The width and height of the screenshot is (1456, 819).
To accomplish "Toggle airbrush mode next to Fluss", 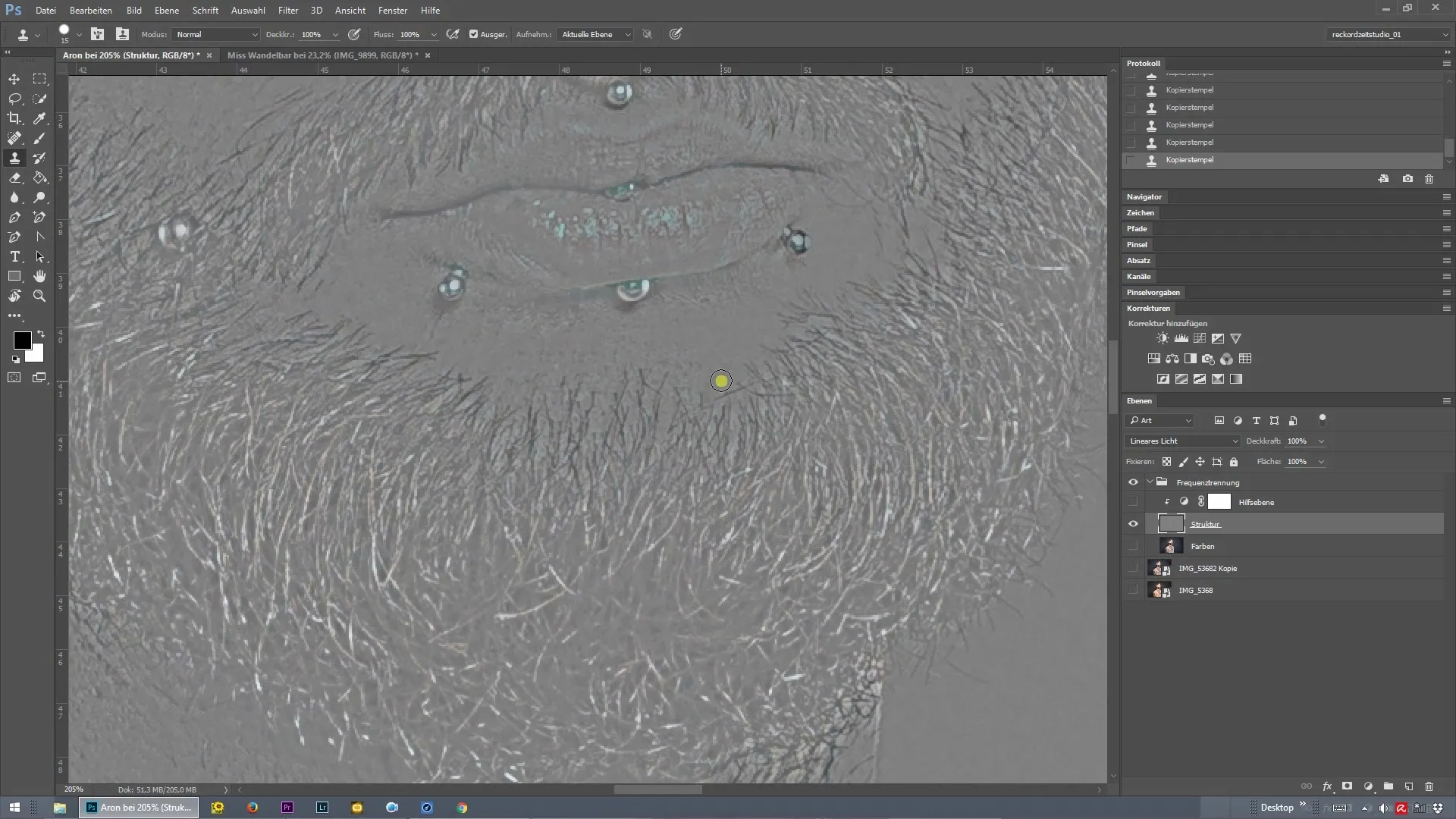I will 453,34.
